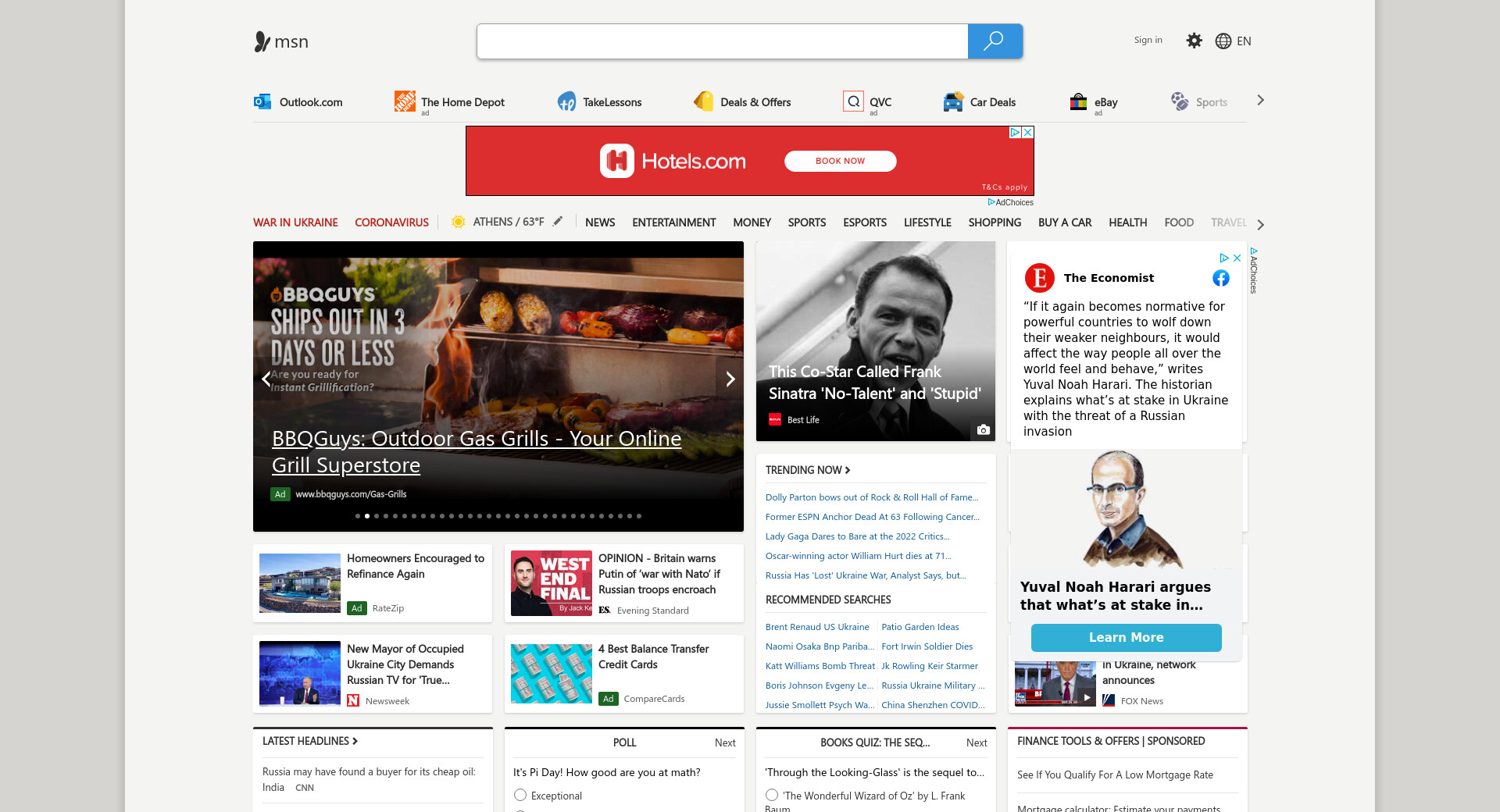Screen dimensions: 1500x812
Task: Open settings via the gear icon
Action: click(1194, 41)
